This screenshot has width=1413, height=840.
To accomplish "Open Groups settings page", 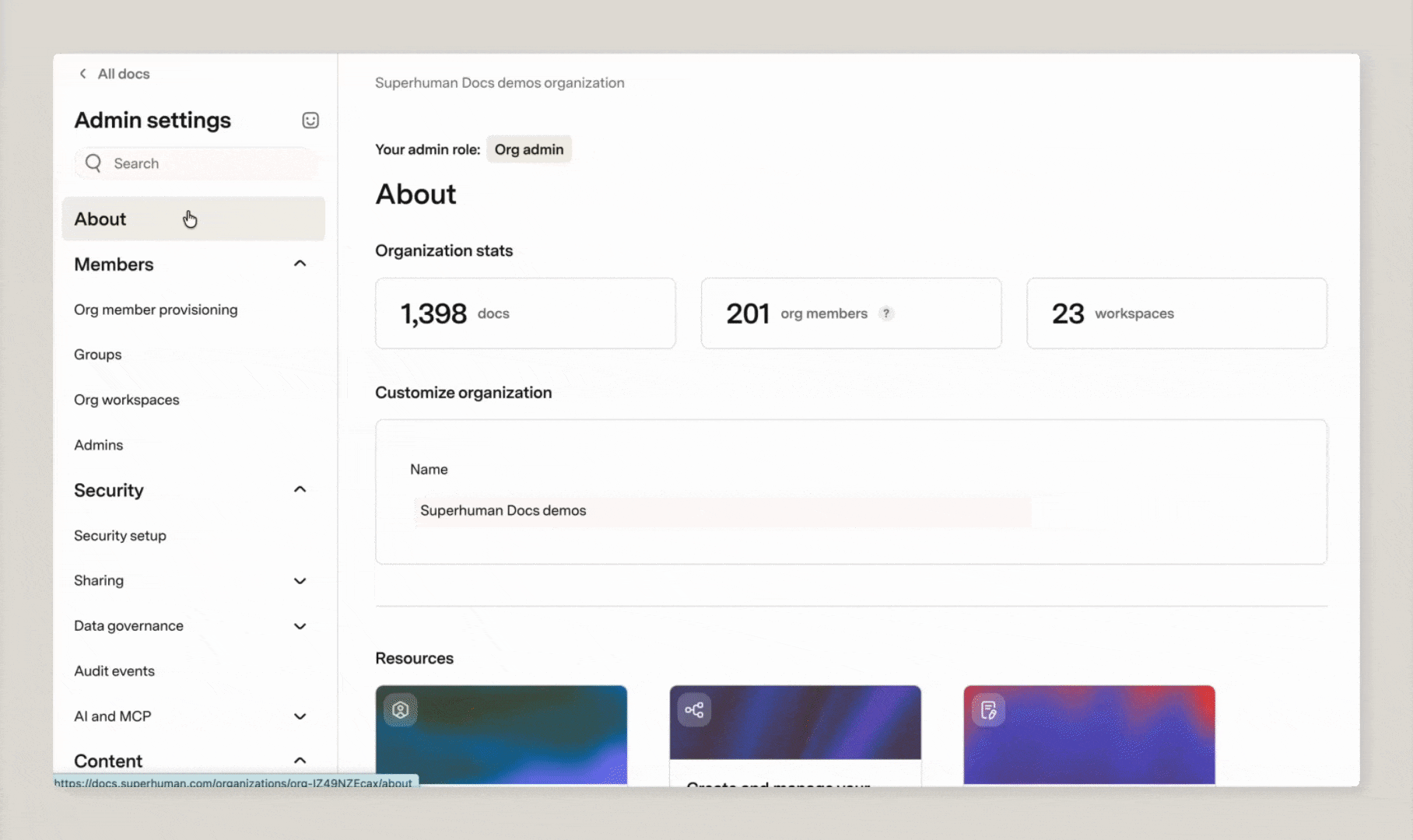I will pos(98,355).
